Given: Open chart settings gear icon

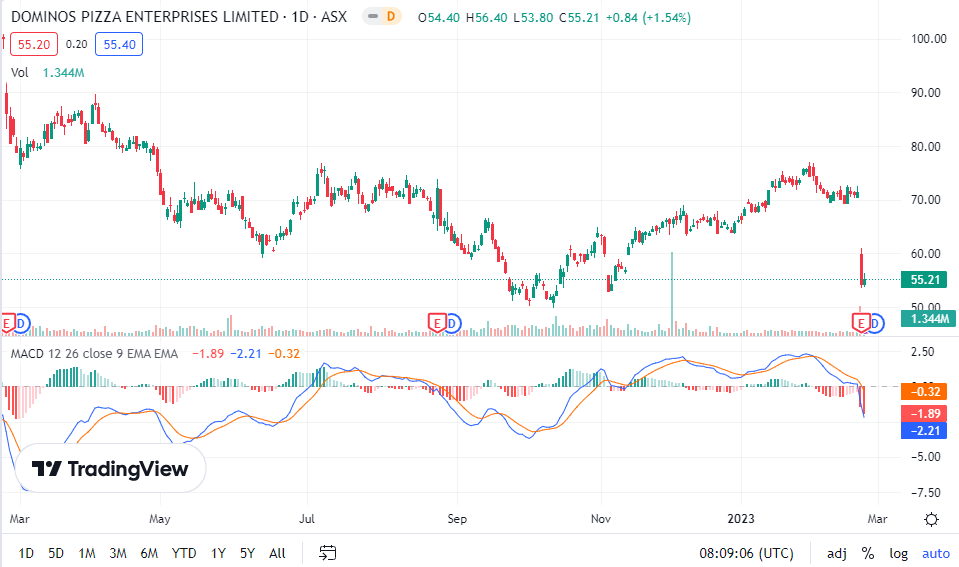Looking at the screenshot, I should 931,518.
